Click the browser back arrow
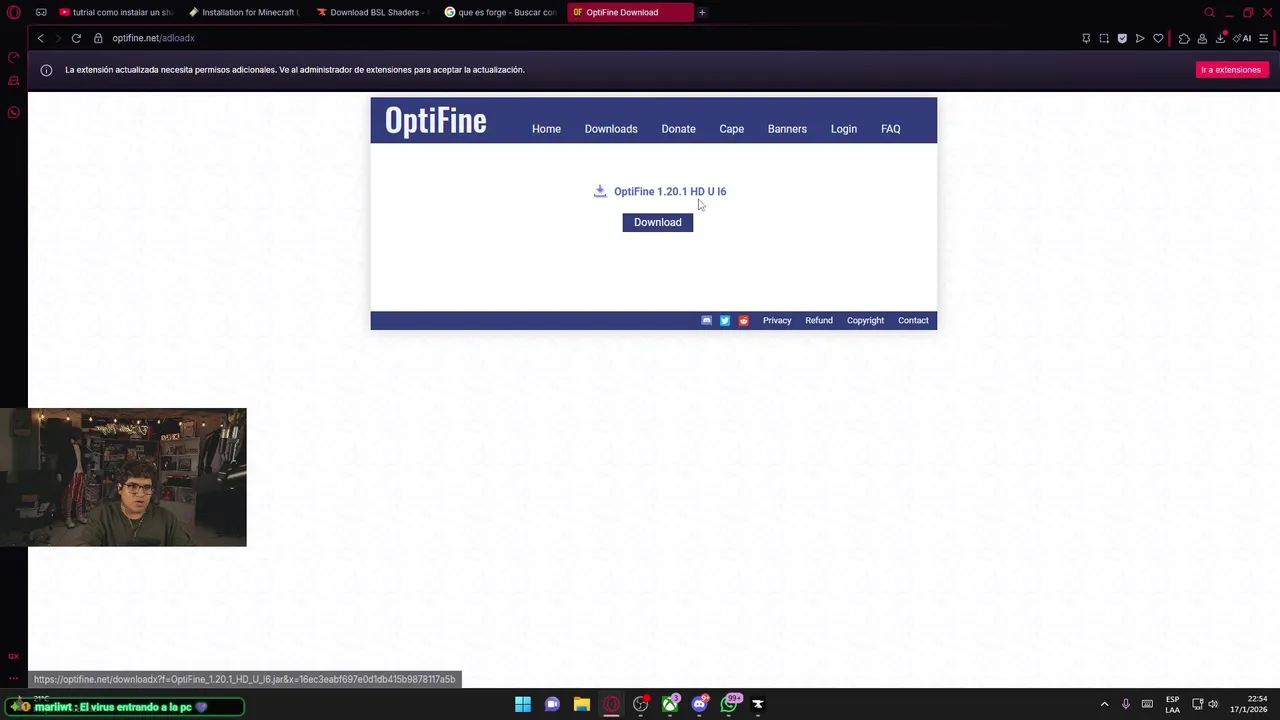This screenshot has width=1280, height=720. (40, 38)
